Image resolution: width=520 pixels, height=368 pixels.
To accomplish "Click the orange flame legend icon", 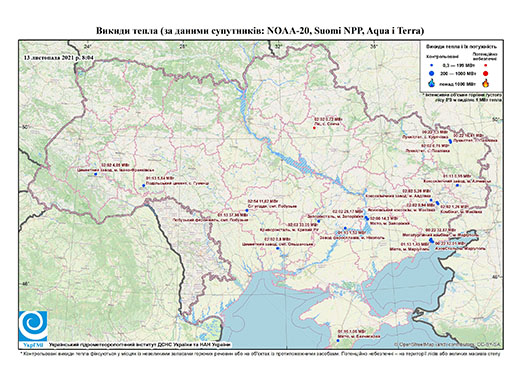I will coord(486,83).
